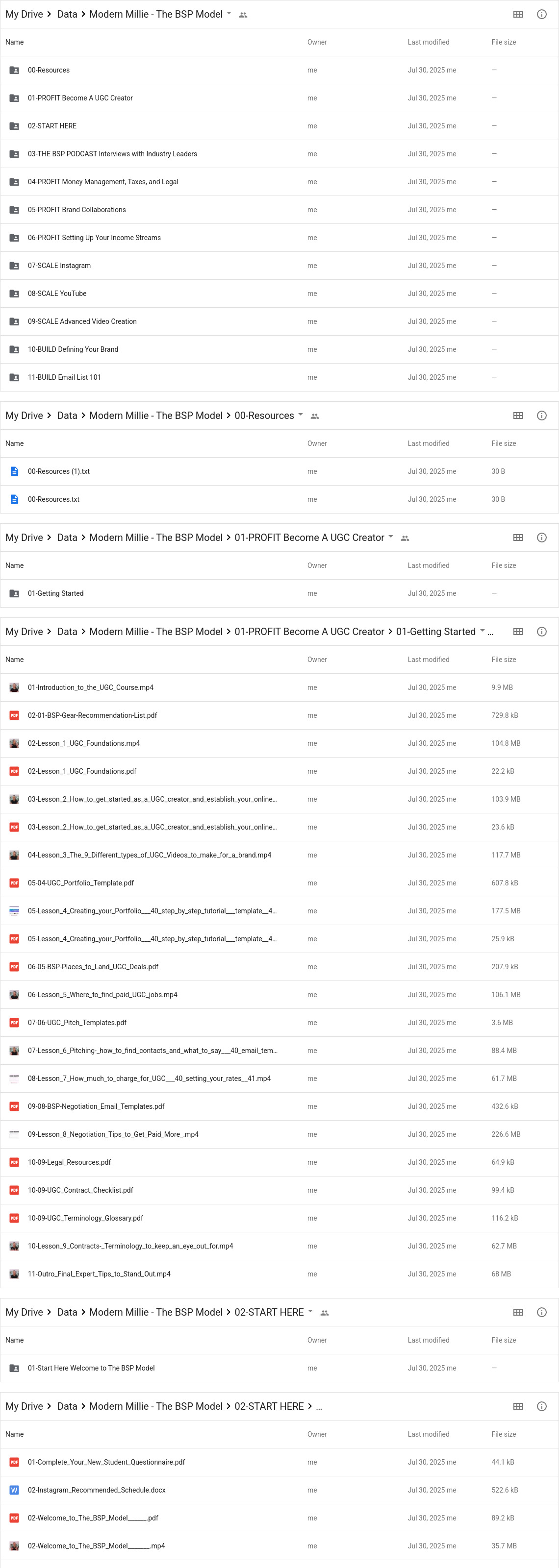The width and height of the screenshot is (559, 1568).
Task: Click the folder icon of 03-THE BSP PODCAST row
Action: click(14, 154)
